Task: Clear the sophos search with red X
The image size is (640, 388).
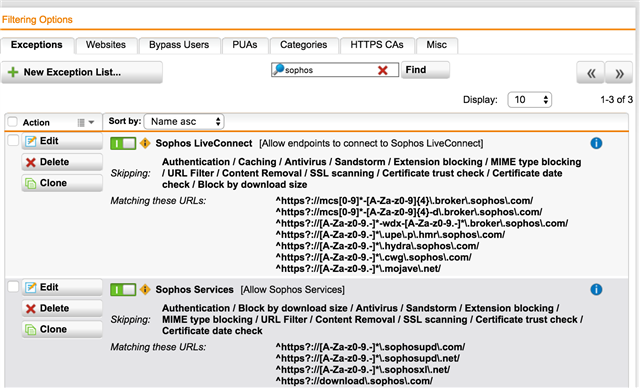Action: pyautogui.click(x=382, y=70)
